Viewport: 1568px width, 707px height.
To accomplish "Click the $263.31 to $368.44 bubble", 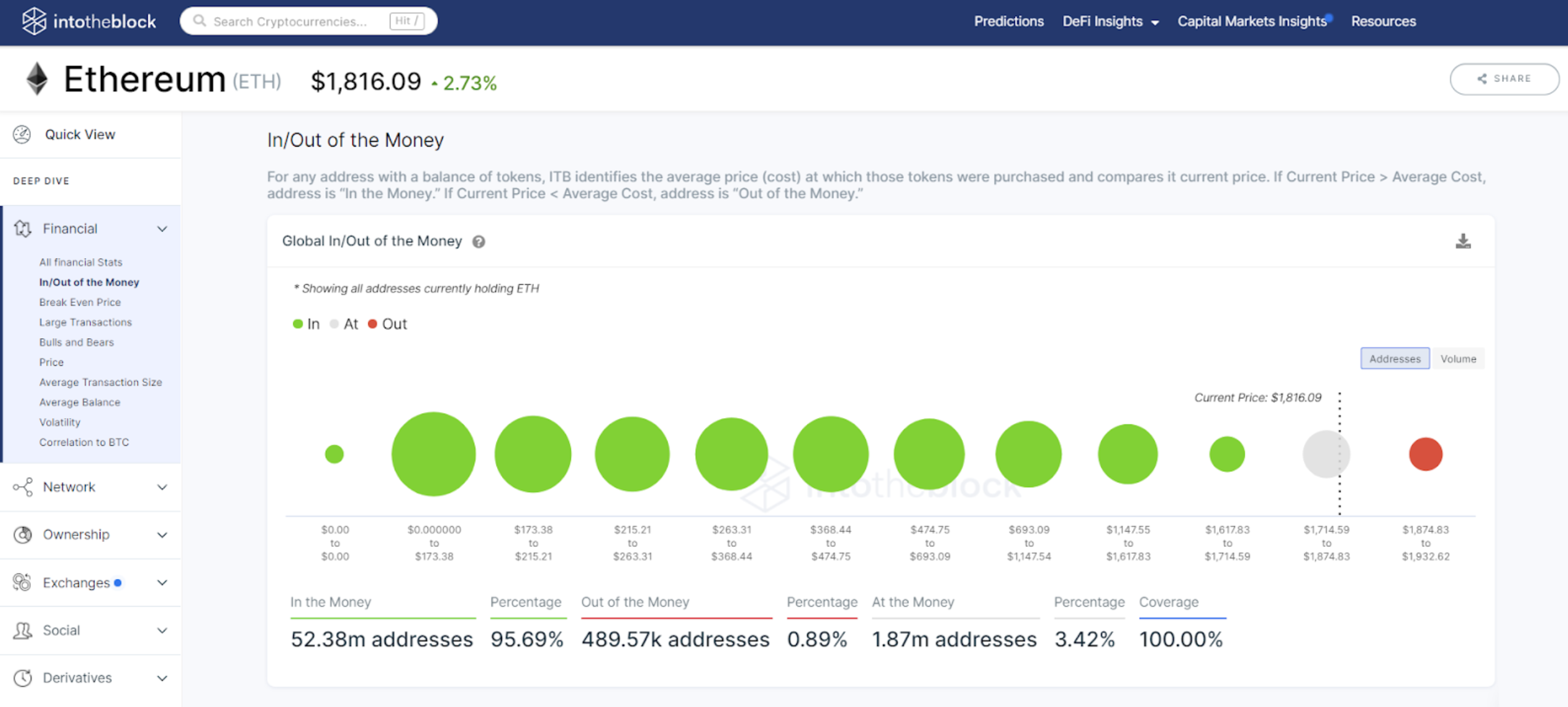I will pos(731,454).
